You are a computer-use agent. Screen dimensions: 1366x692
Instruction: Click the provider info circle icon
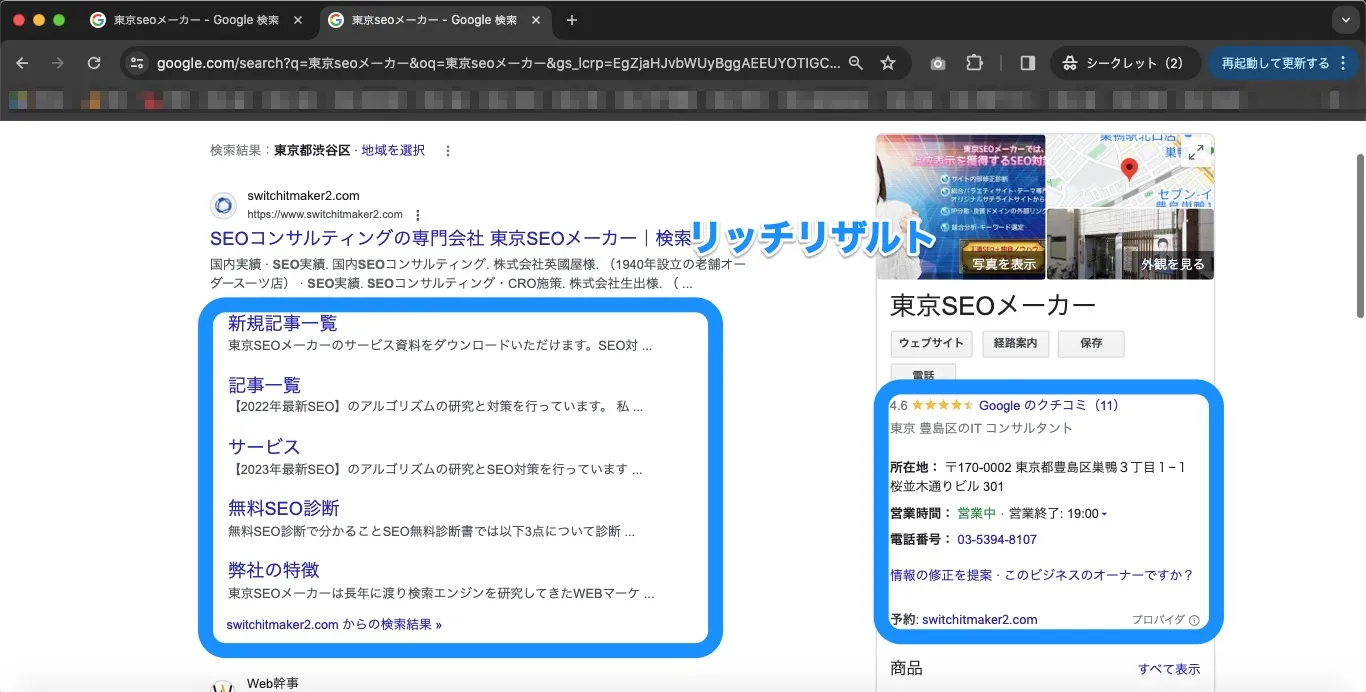pyautogui.click(x=1194, y=620)
